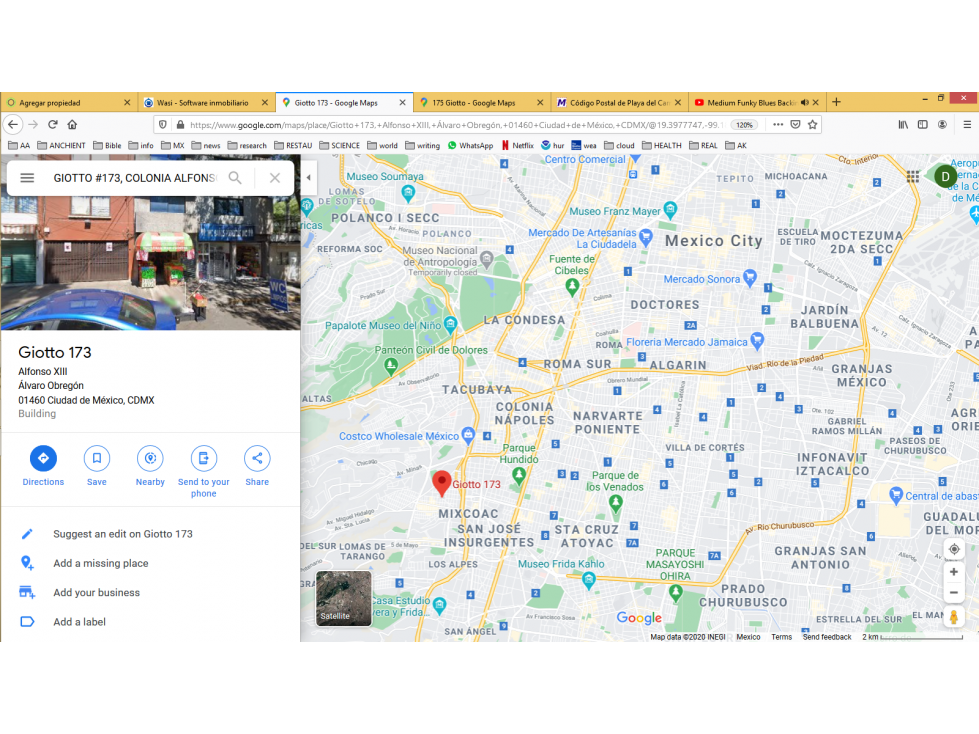The image size is (979, 734).
Task: Open the Google apps grid
Action: click(x=913, y=177)
